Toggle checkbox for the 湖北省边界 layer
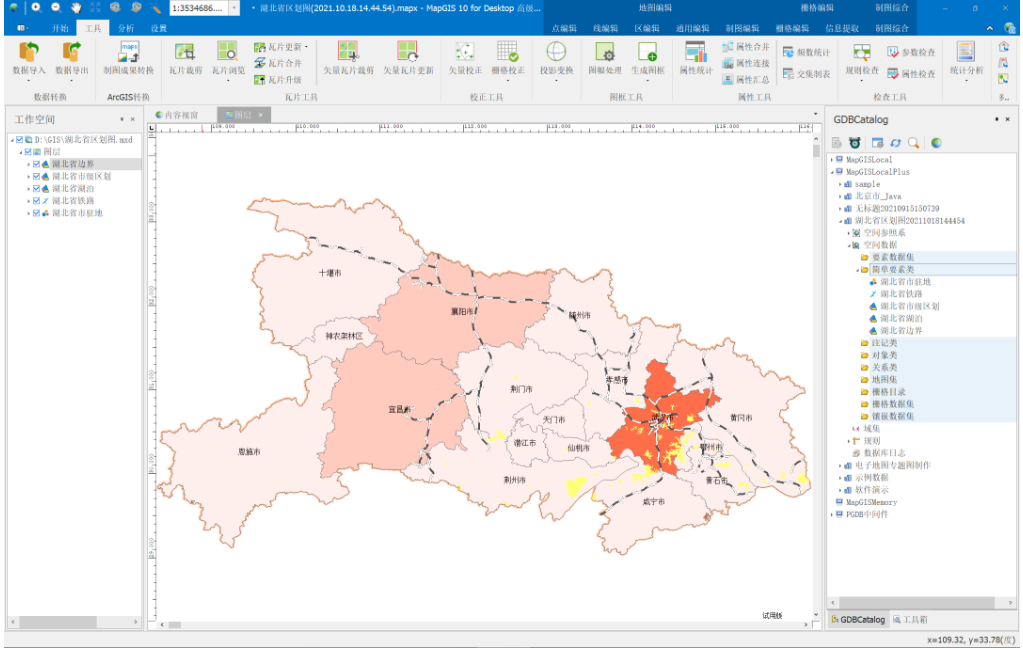This screenshot has width=1023, height=650. point(37,164)
